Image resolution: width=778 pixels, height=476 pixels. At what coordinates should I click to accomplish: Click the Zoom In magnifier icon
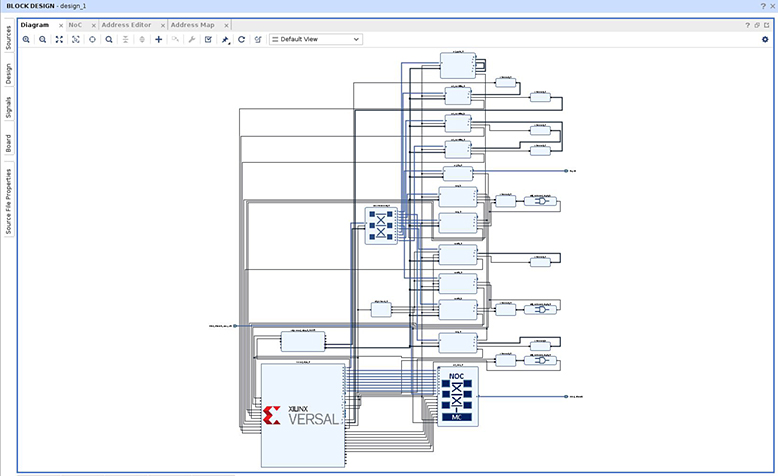26,39
